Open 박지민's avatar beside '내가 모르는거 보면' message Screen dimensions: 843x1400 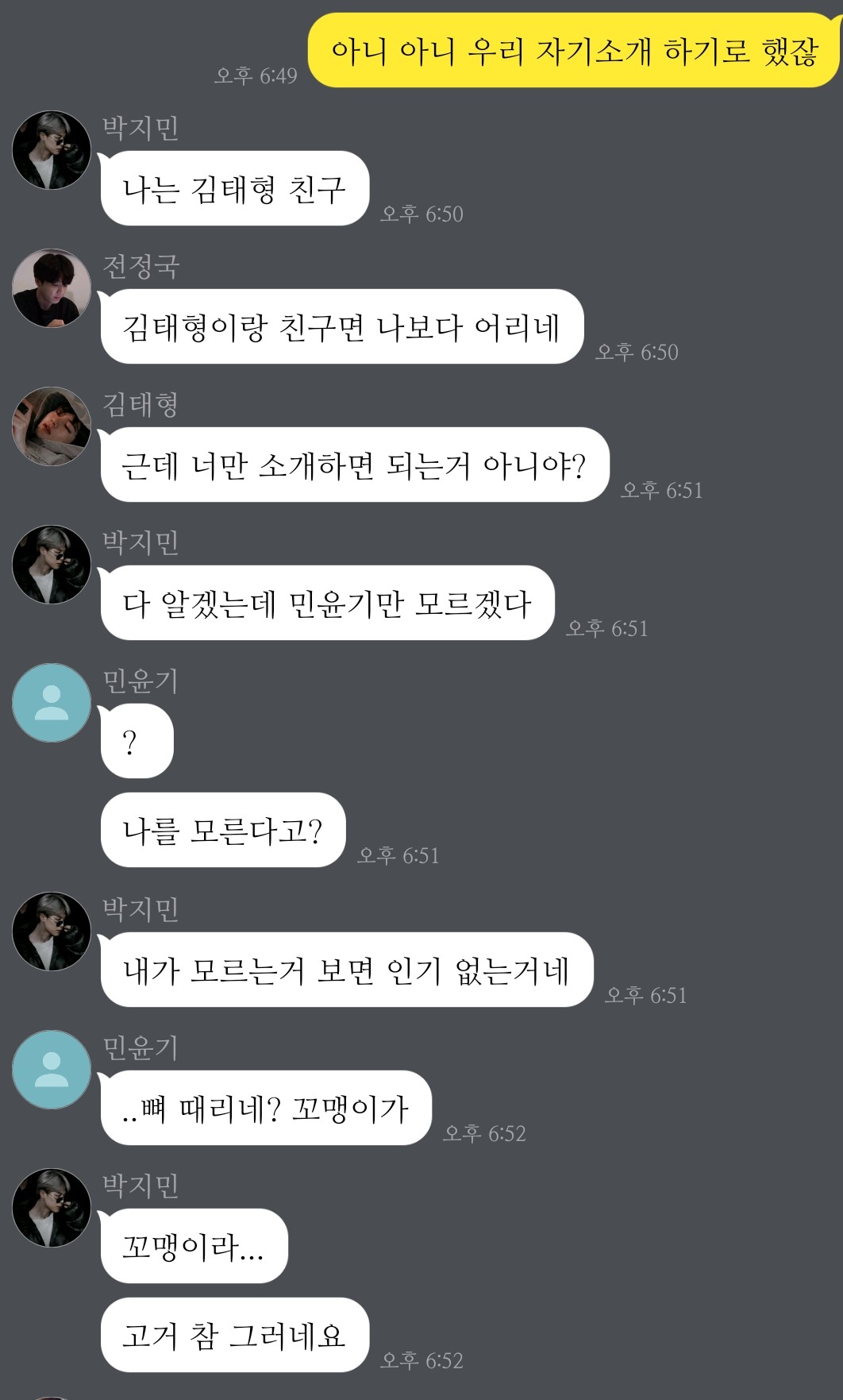click(52, 931)
